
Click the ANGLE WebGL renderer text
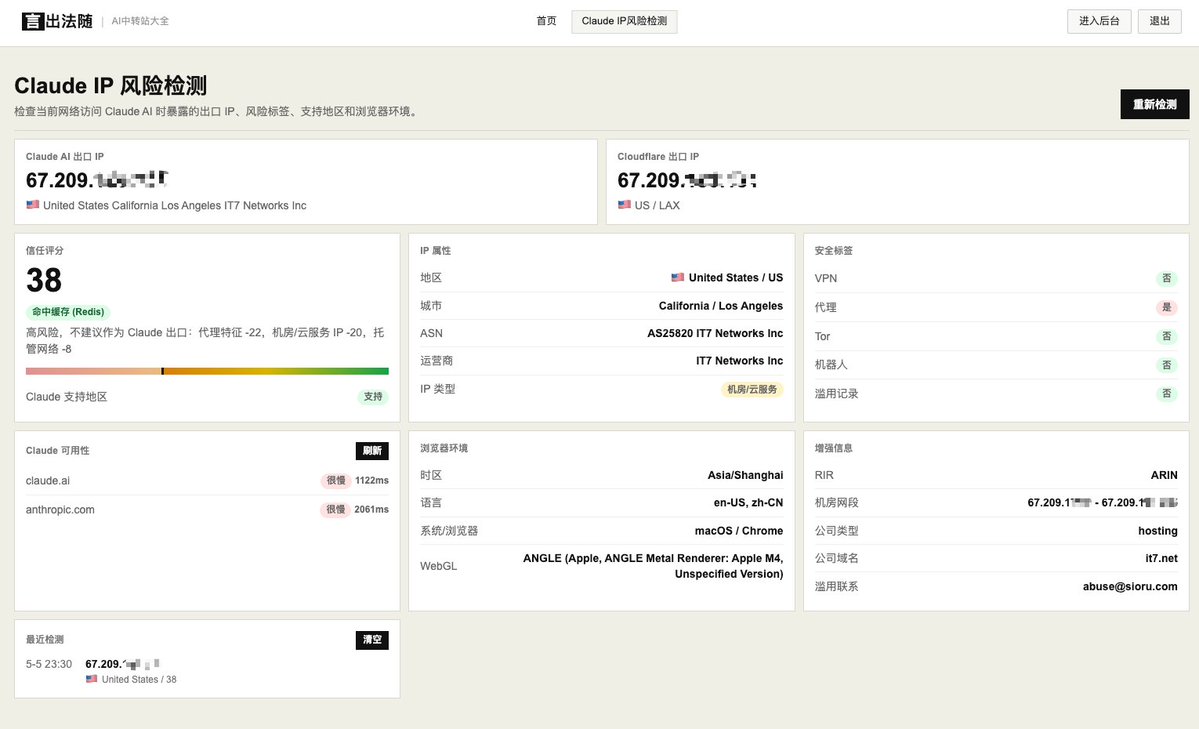click(653, 566)
